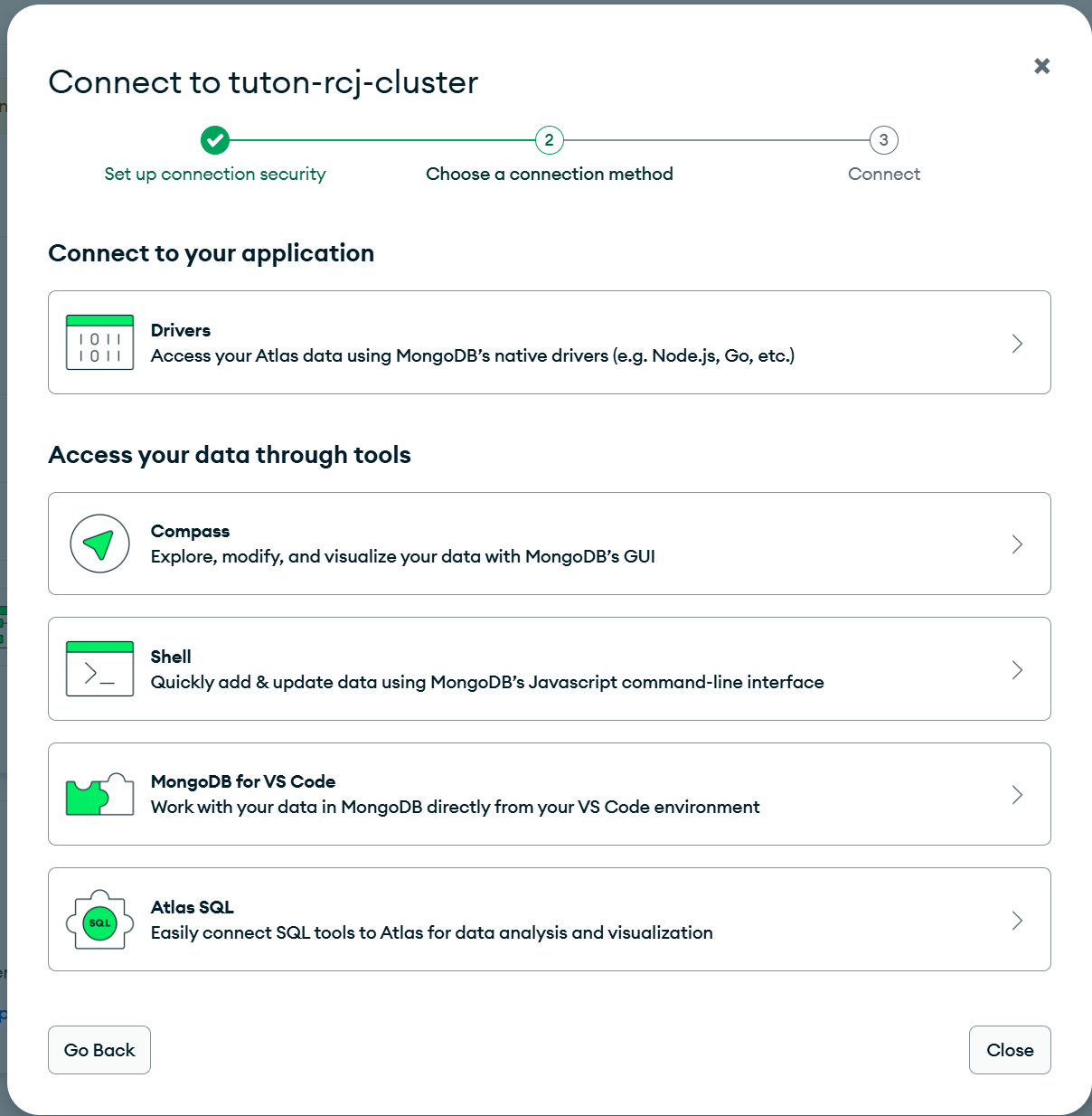The image size is (1092, 1116).
Task: Click the step 3 circle indicator
Action: pyautogui.click(x=884, y=140)
